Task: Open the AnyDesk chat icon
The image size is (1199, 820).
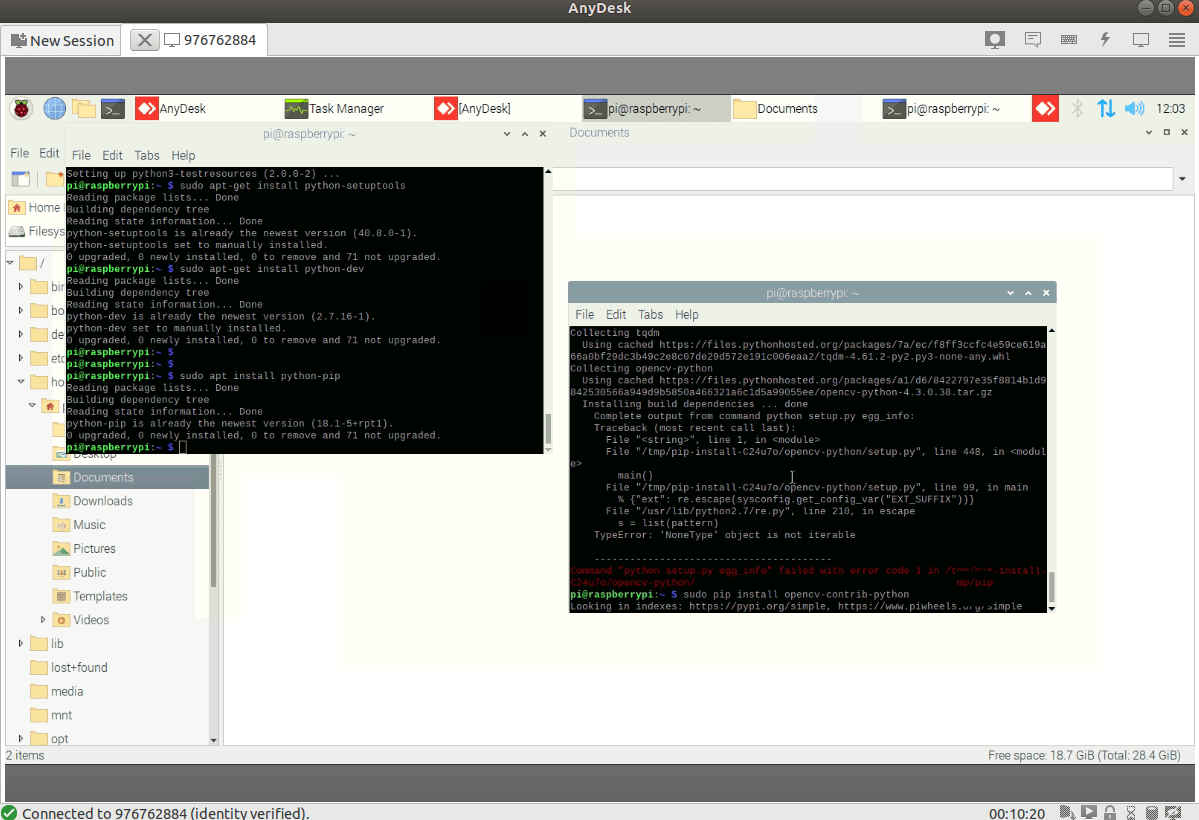Action: tap(1032, 40)
